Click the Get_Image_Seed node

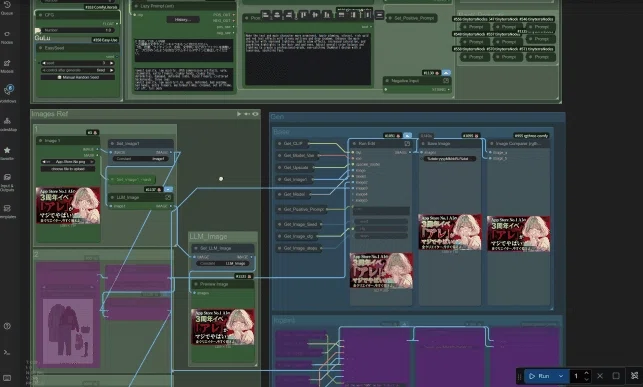pyautogui.click(x=299, y=224)
